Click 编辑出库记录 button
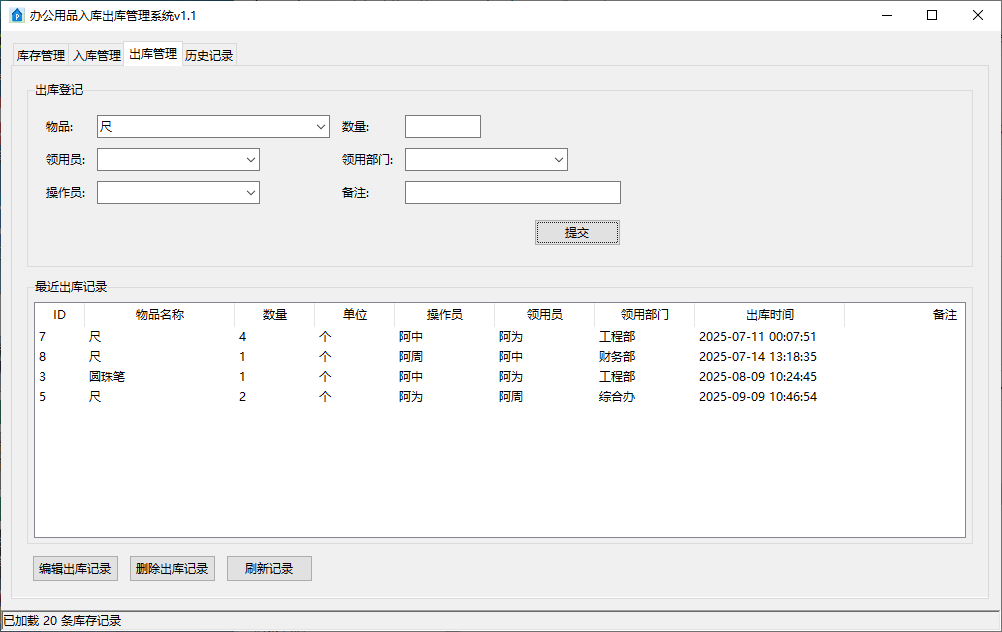The height and width of the screenshot is (632, 1002). coord(75,569)
